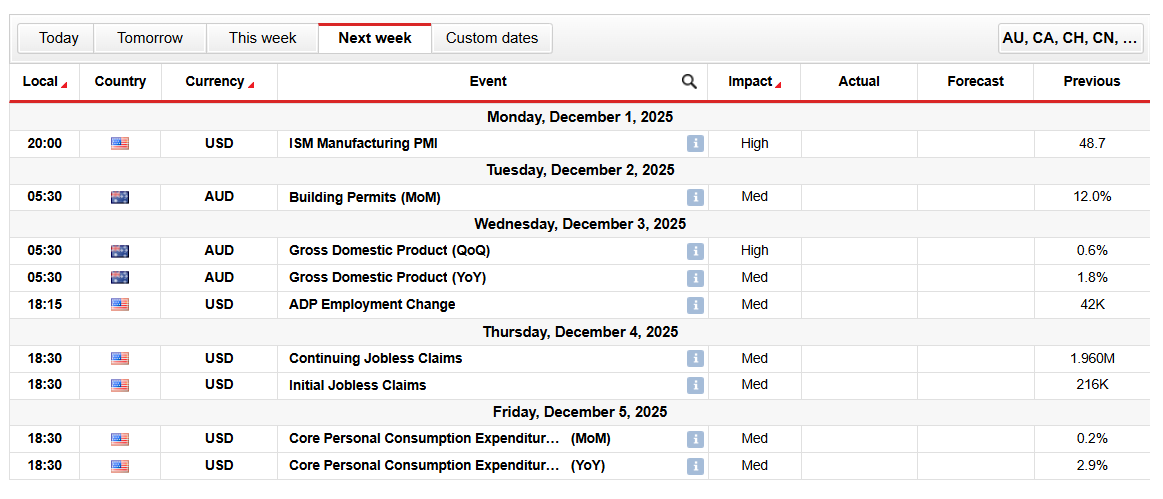Viewport: 1163px width, 499px height.
Task: Open the country filter dropdown AU, CA, CH
Action: coord(1070,39)
